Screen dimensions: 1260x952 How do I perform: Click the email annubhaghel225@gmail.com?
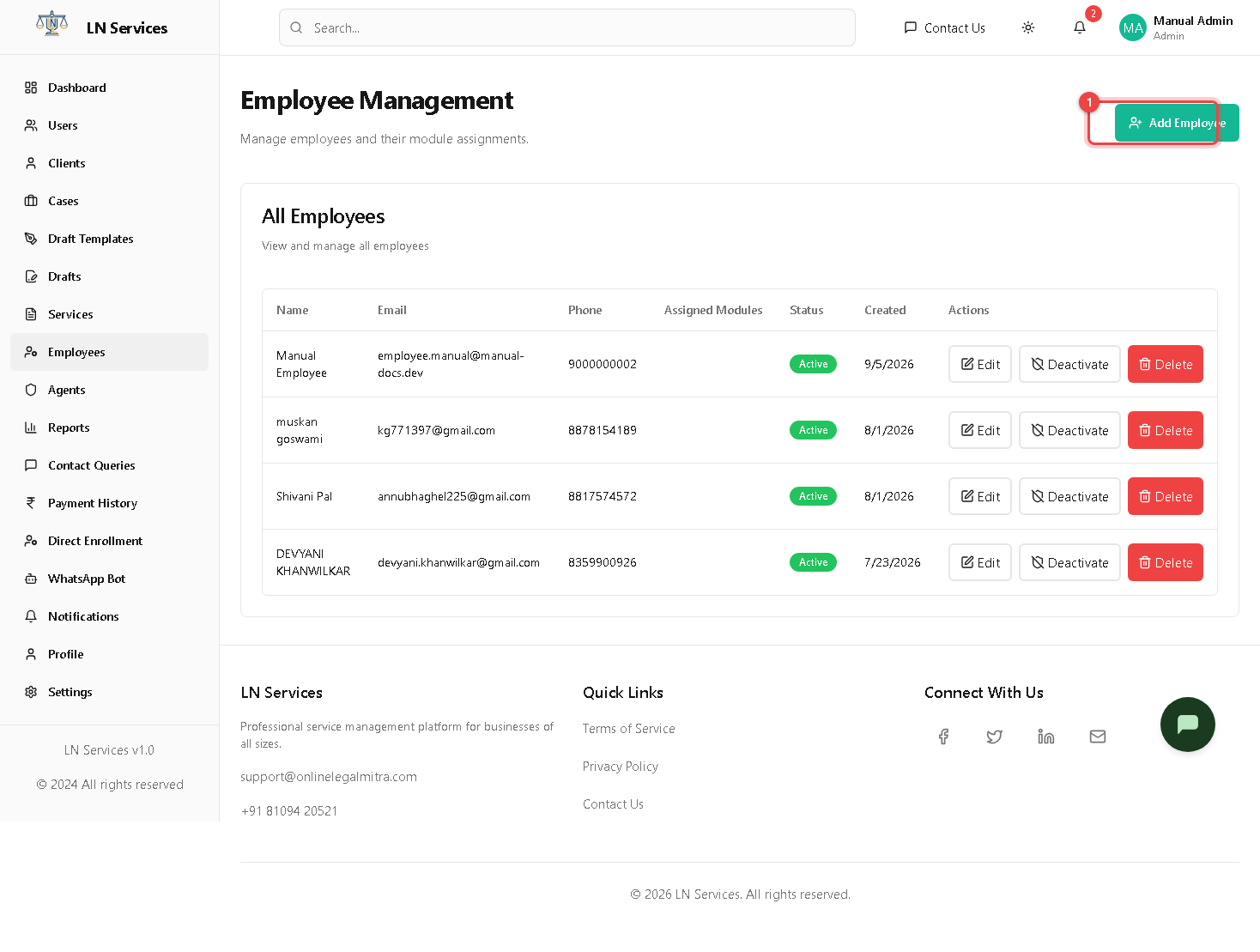tap(454, 496)
